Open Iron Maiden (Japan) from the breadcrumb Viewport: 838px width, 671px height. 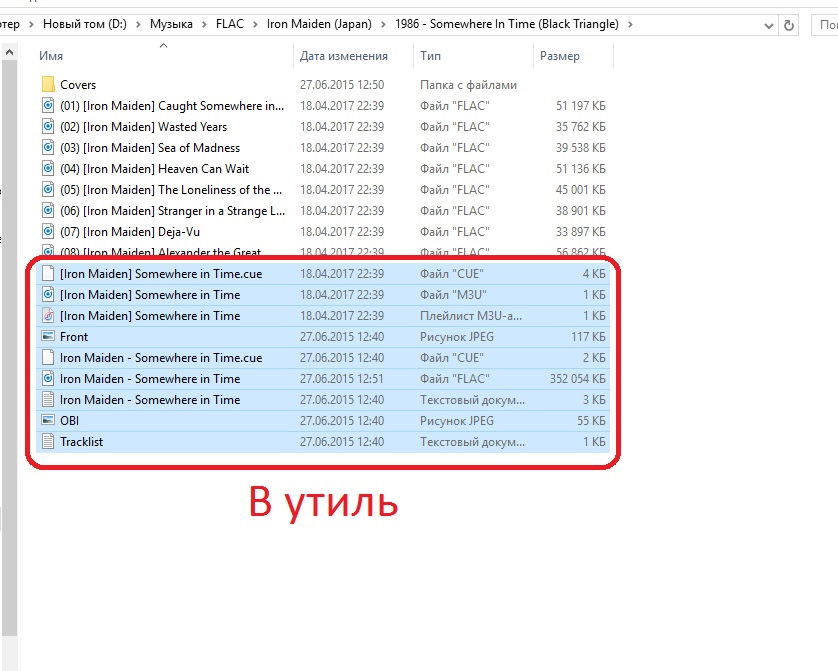[319, 24]
